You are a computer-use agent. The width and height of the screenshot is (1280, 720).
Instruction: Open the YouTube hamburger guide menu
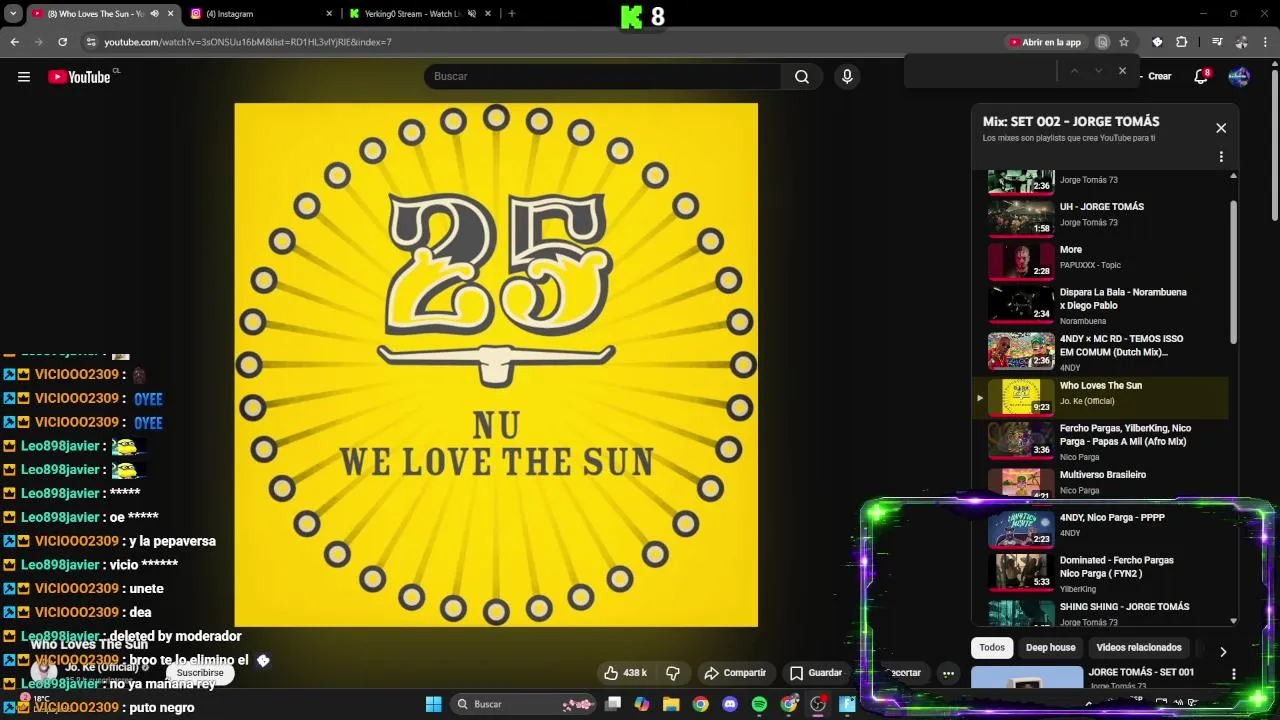coord(24,77)
